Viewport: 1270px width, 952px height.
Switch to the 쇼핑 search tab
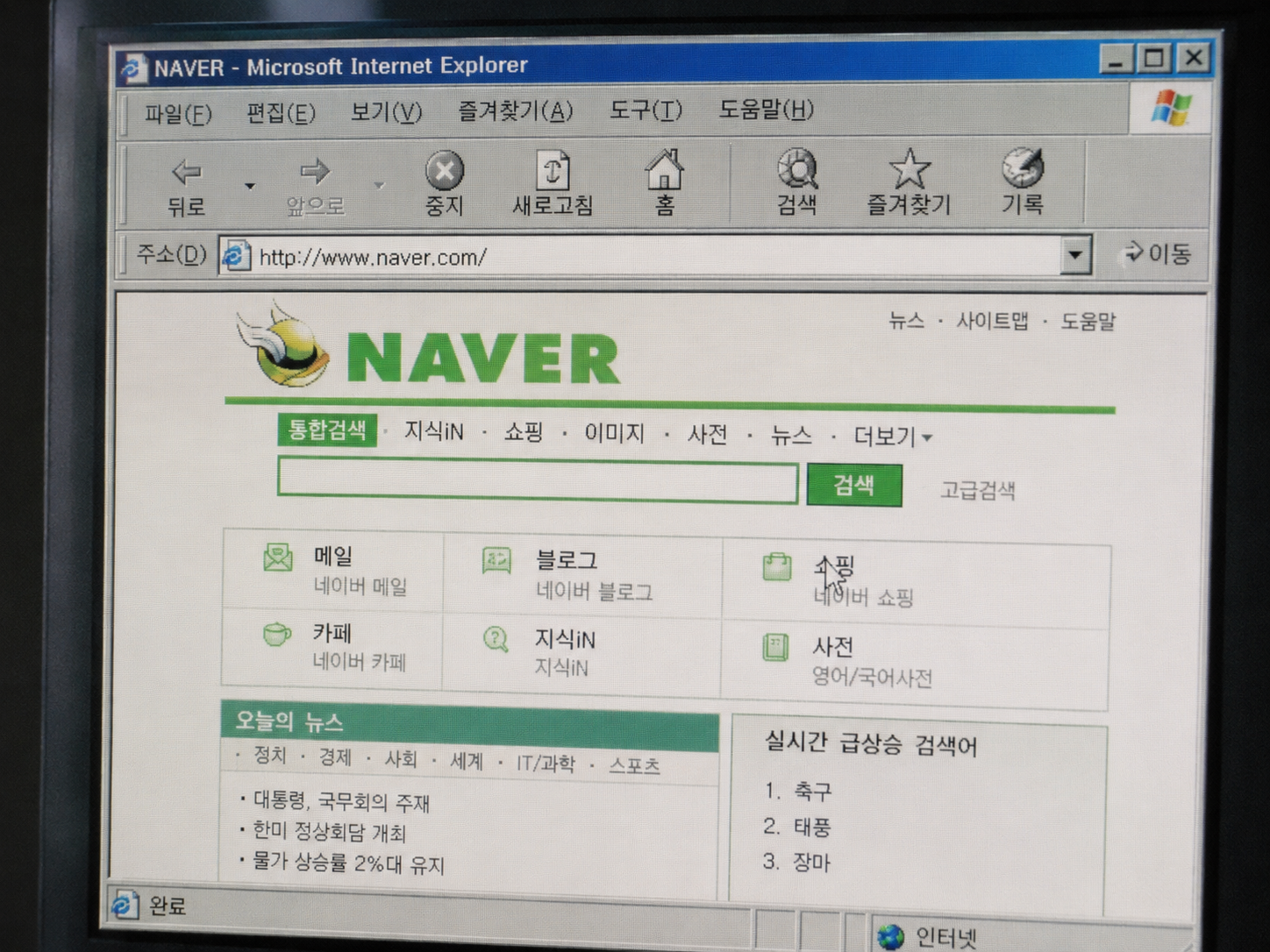coord(524,432)
